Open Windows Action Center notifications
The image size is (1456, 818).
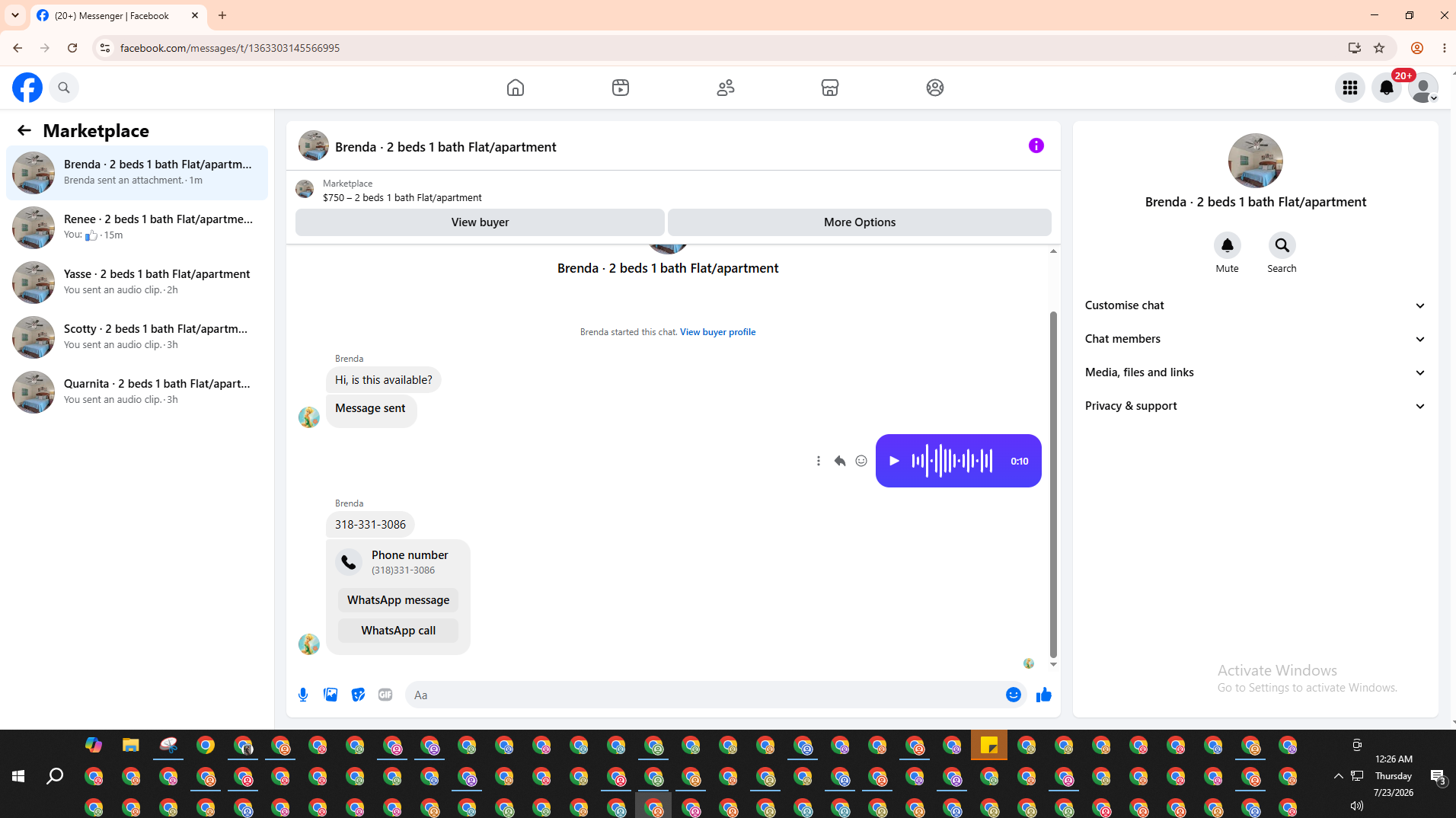click(1438, 776)
